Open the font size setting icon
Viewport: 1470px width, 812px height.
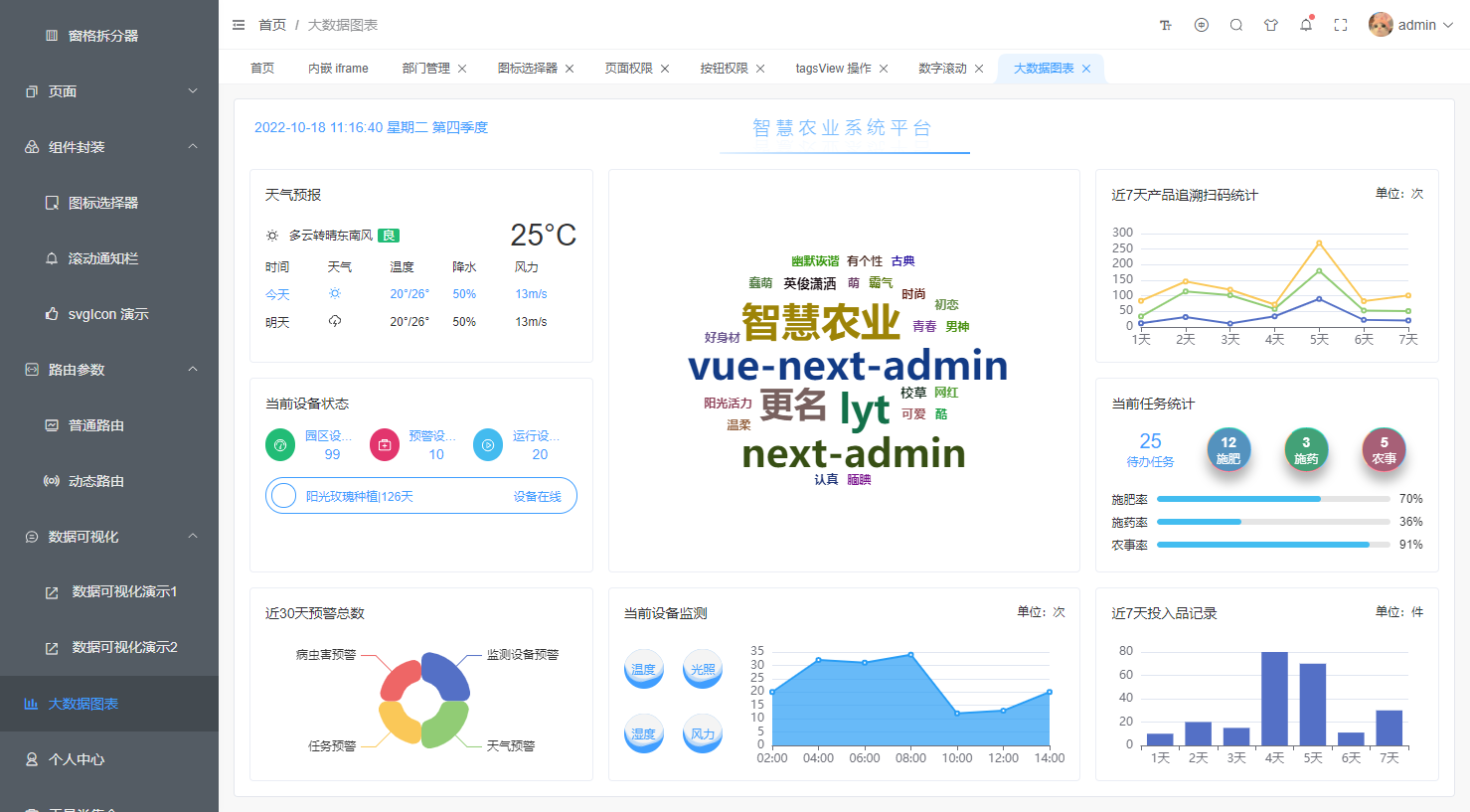pos(1166,25)
